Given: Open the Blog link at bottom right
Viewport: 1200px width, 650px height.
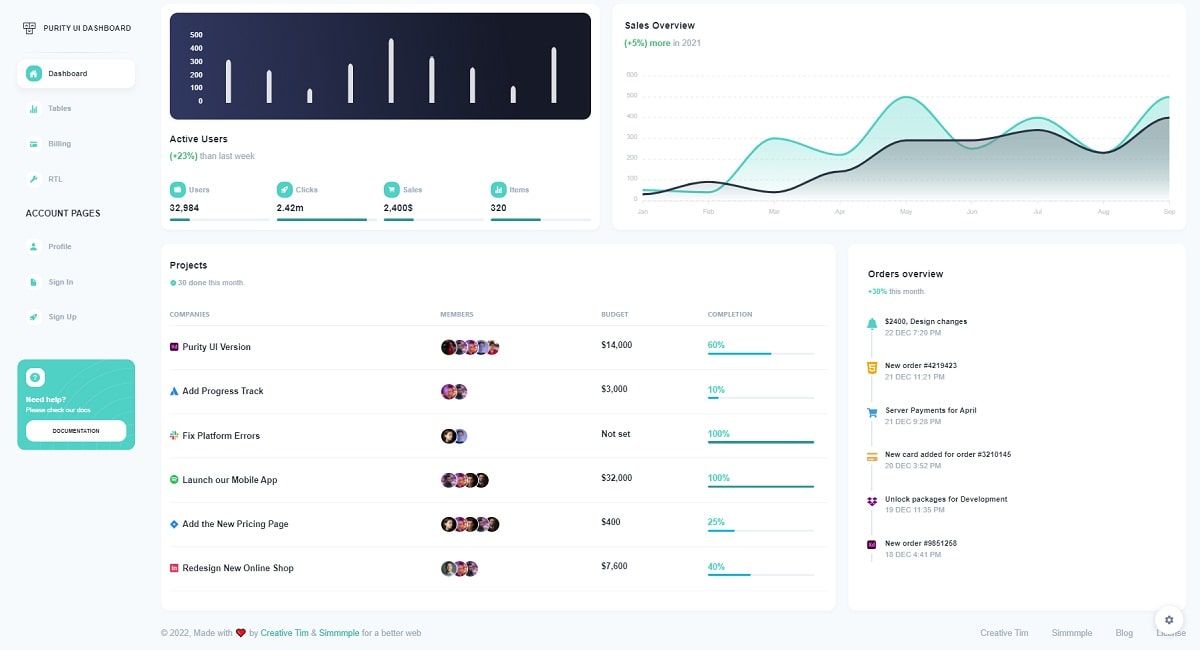Looking at the screenshot, I should click(1124, 633).
